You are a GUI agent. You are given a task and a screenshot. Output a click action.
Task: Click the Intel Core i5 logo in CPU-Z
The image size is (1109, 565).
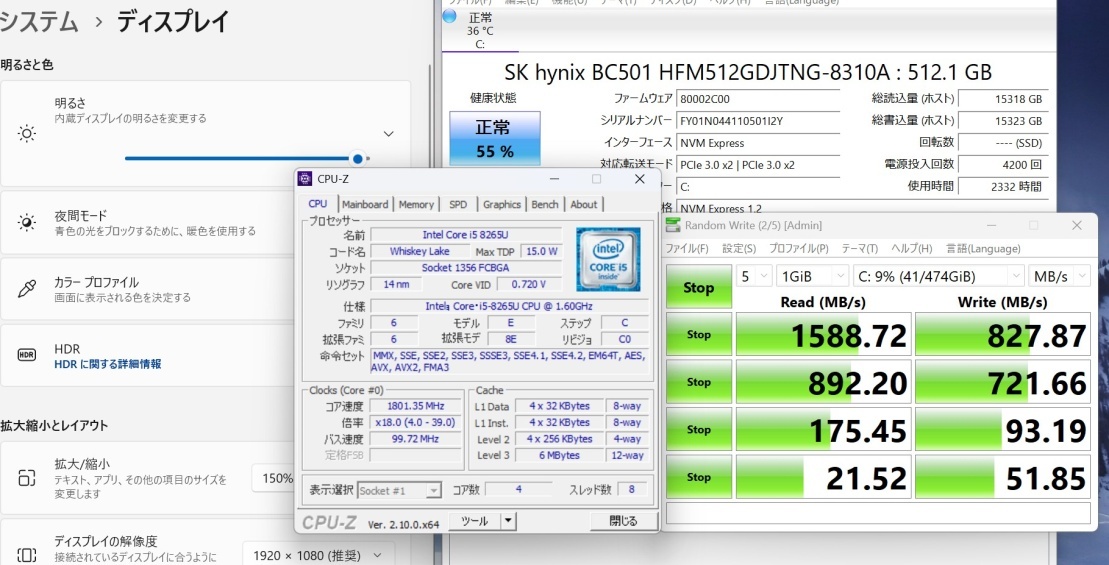[609, 259]
